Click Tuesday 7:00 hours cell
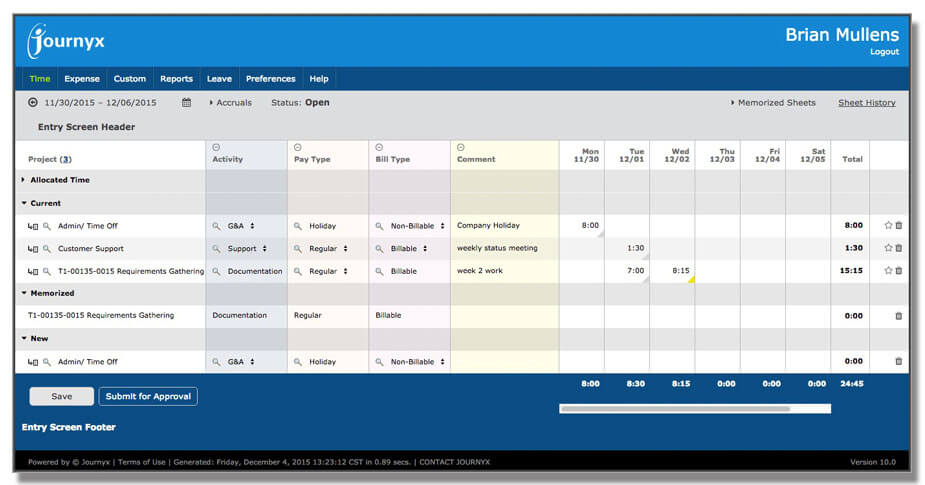 coord(627,271)
